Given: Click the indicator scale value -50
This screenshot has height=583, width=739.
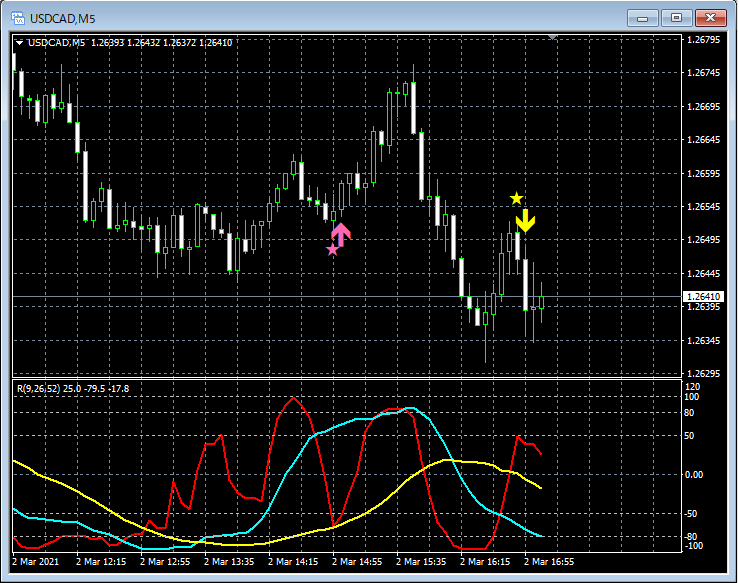Looking at the screenshot, I should (690, 514).
